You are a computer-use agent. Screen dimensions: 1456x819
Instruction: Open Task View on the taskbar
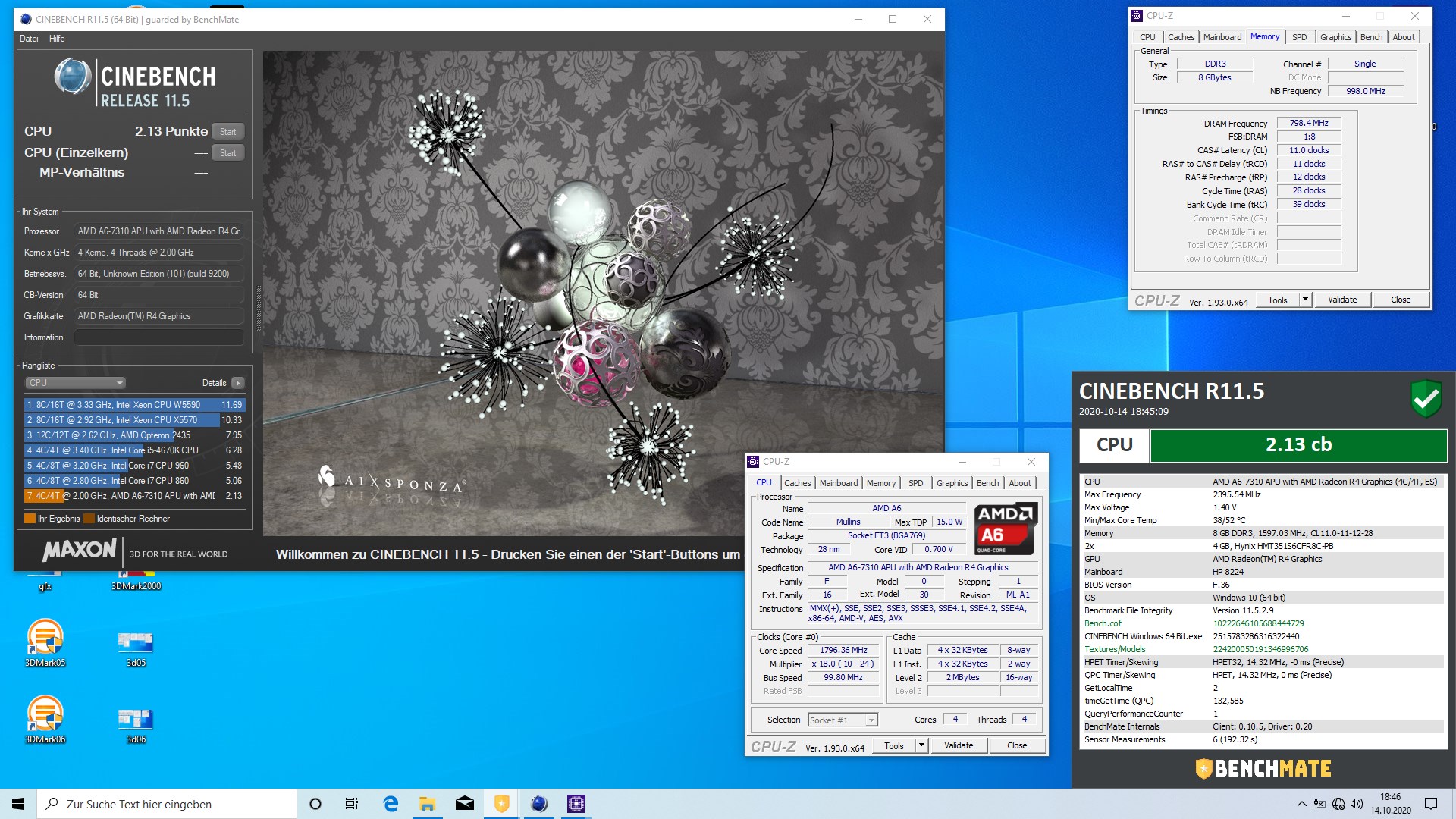click(x=352, y=804)
